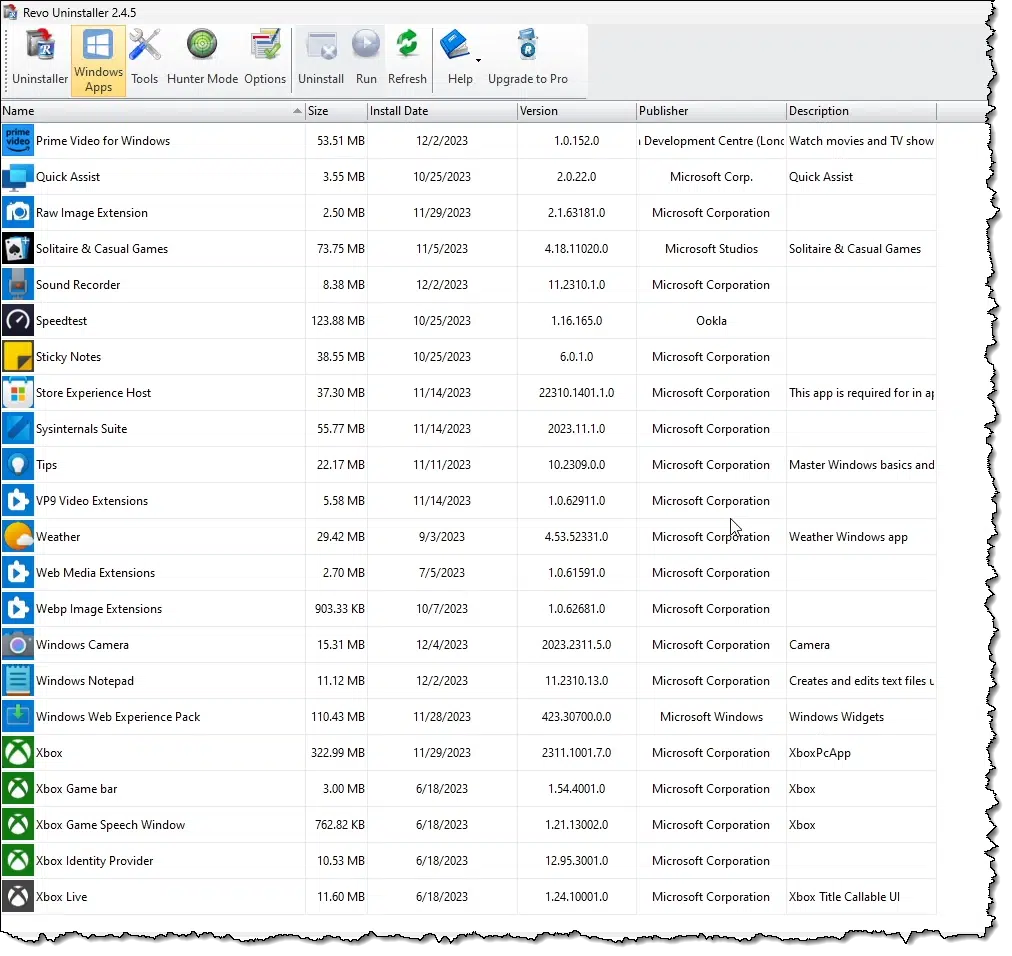Open the Help toolbar button

point(459,58)
